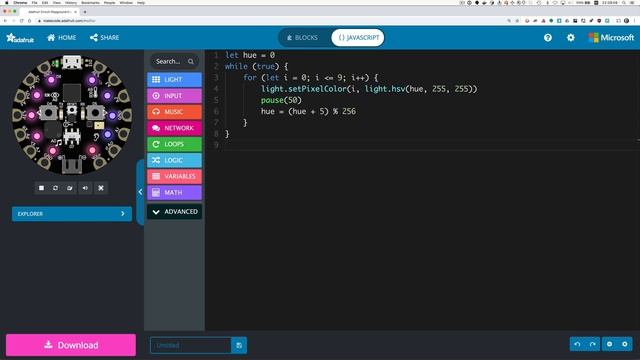Open the settings gear in header
The height and width of the screenshot is (360, 640).
[x=571, y=38]
